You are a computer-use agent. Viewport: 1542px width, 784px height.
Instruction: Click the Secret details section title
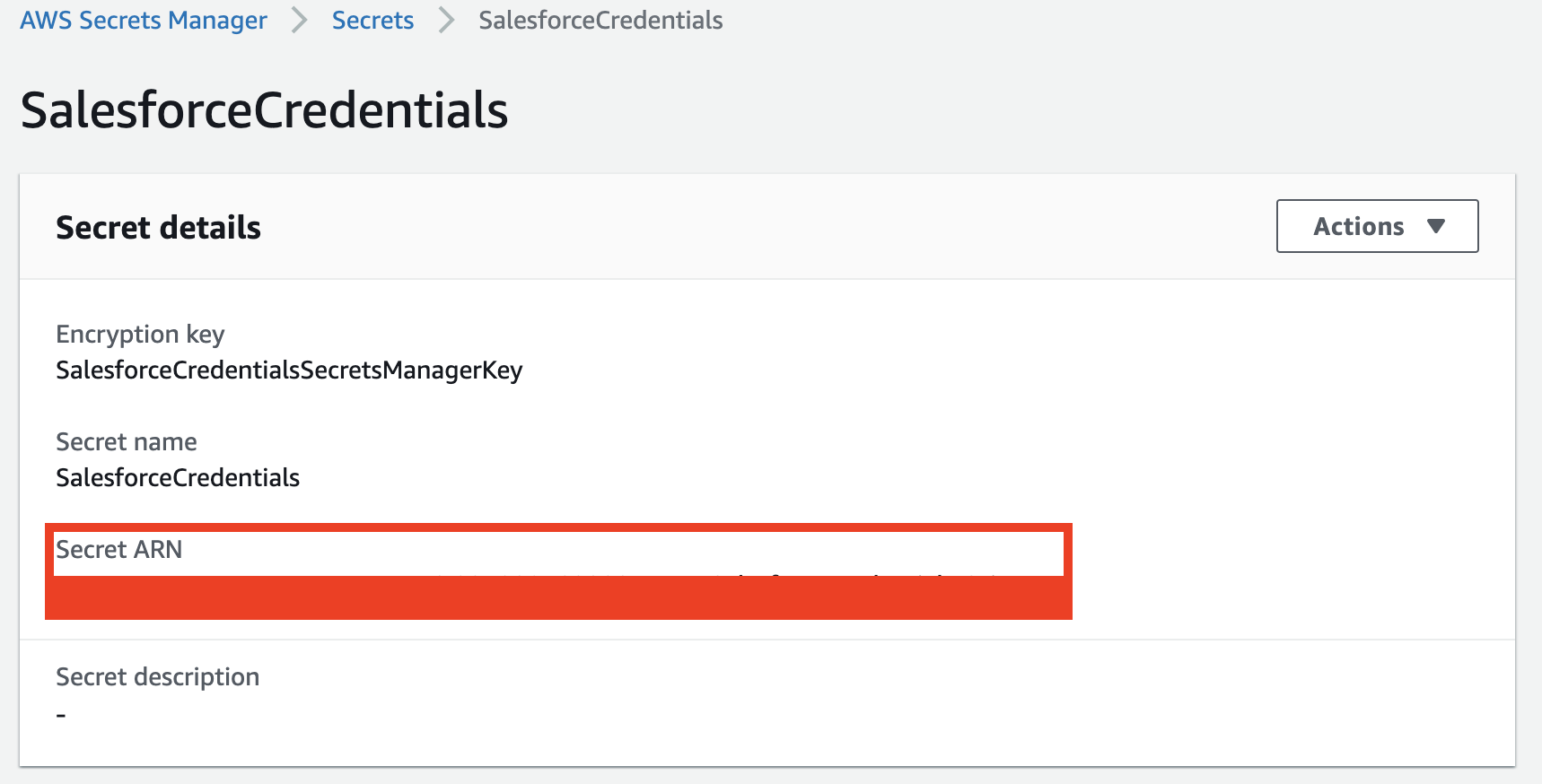coord(158,227)
